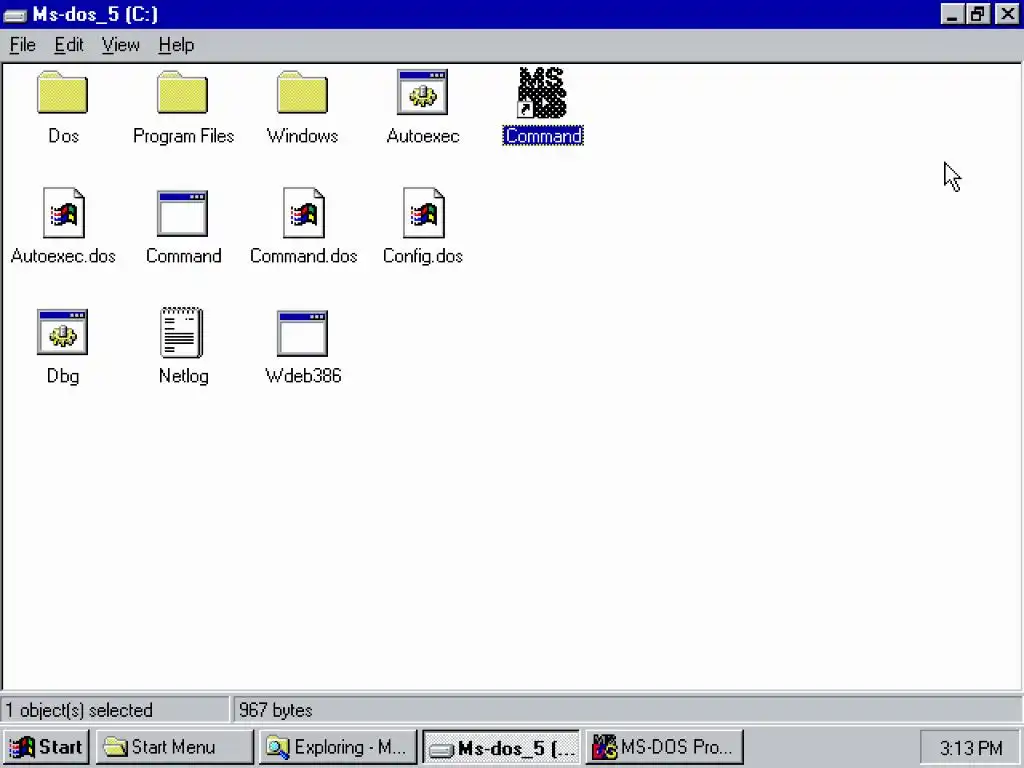Click the Netlog label text
1024x768 pixels.
[x=184, y=376]
